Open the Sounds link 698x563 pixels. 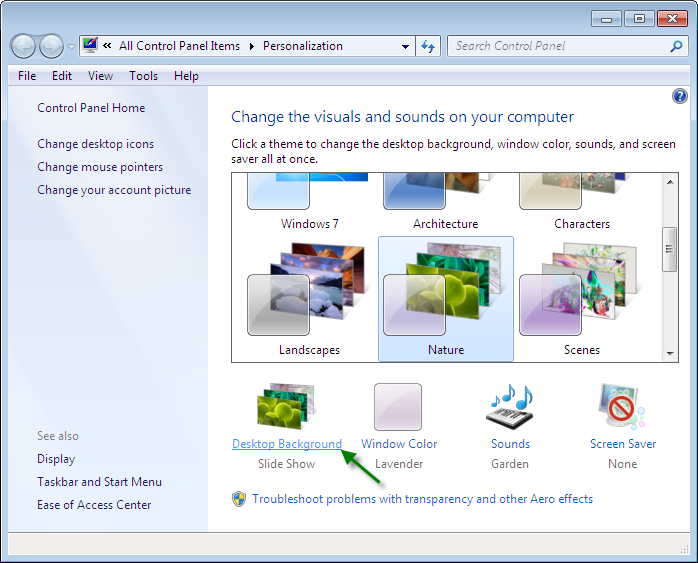point(510,444)
